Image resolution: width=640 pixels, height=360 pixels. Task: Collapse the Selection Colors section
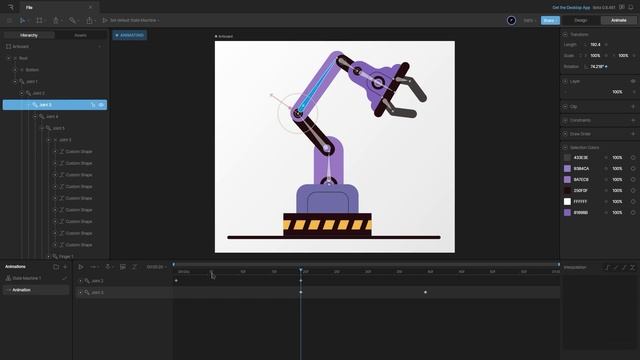(x=565, y=147)
